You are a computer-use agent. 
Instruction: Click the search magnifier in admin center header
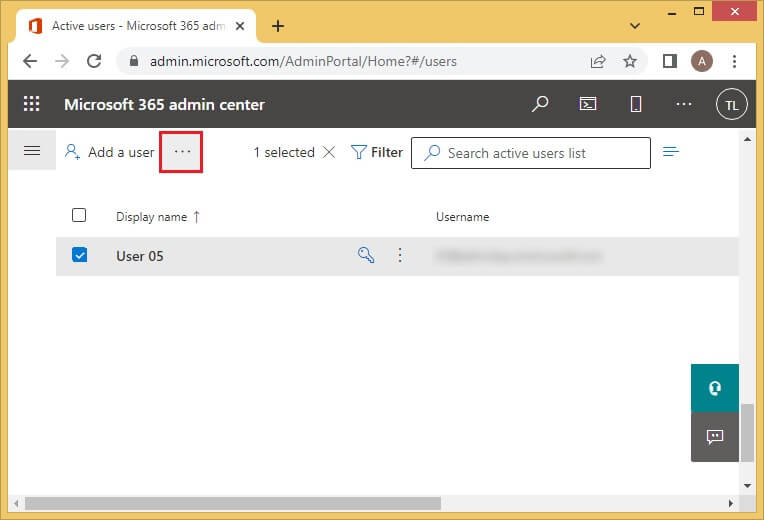click(x=540, y=104)
